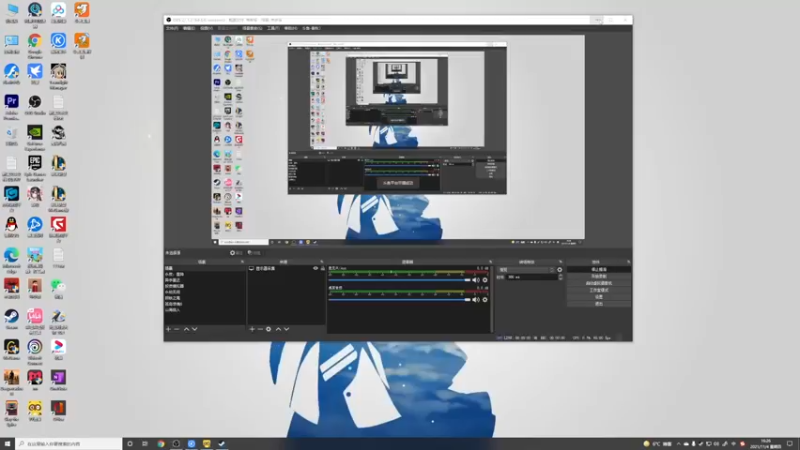The image size is (800, 450).
Task: Select the highlighted first scene in Scenes list
Action: pyautogui.click(x=204, y=268)
